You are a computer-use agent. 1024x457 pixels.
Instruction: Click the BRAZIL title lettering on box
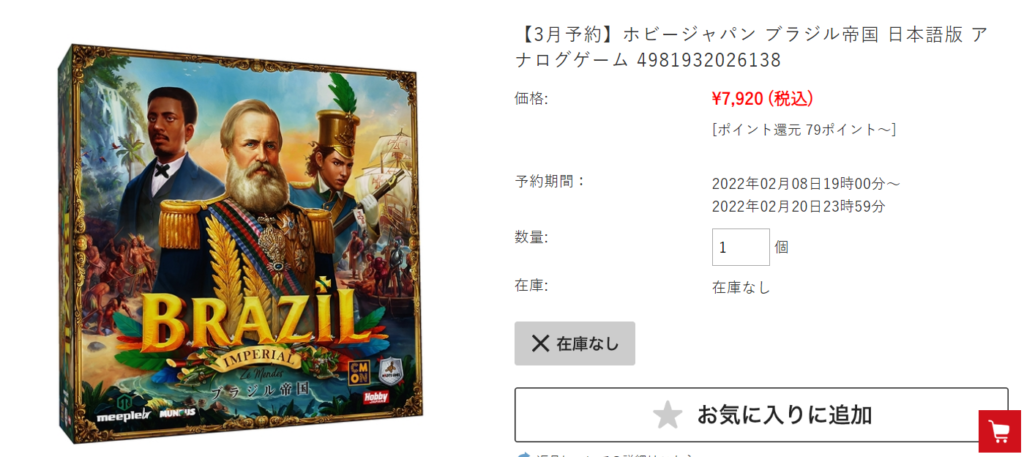(x=249, y=319)
